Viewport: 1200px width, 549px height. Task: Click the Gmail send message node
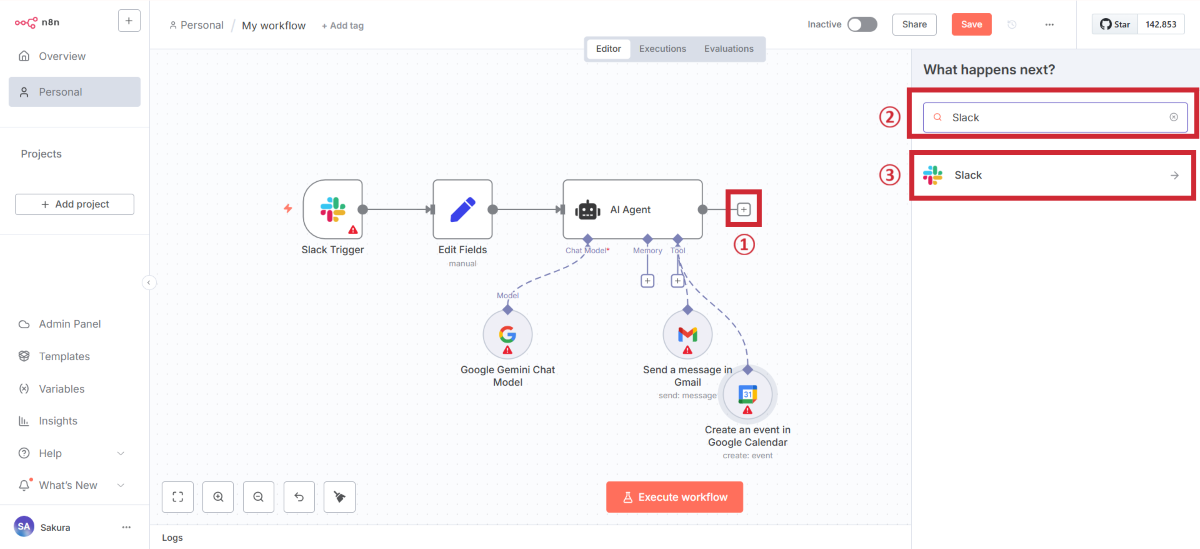coord(687,334)
